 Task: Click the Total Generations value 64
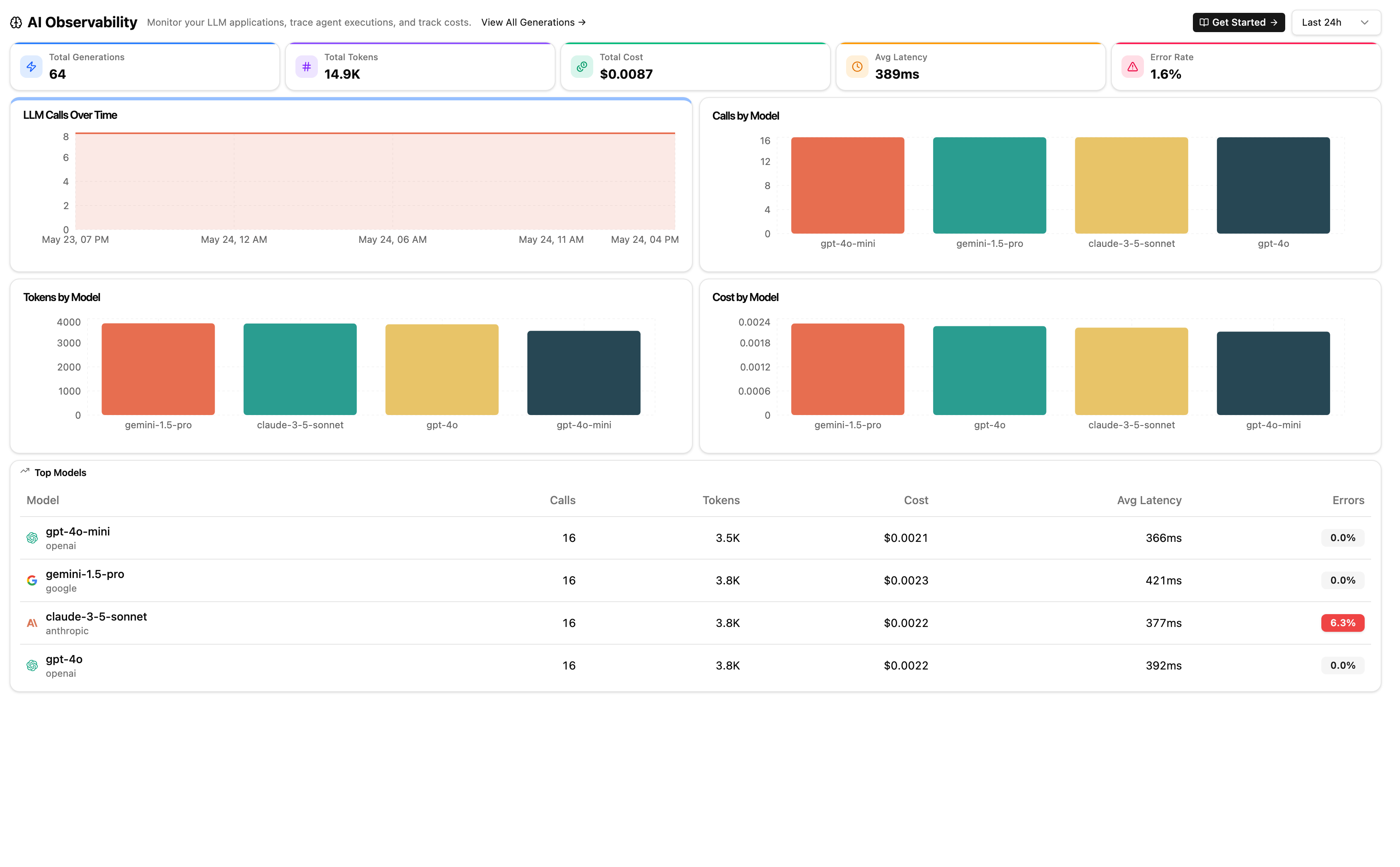tap(57, 74)
